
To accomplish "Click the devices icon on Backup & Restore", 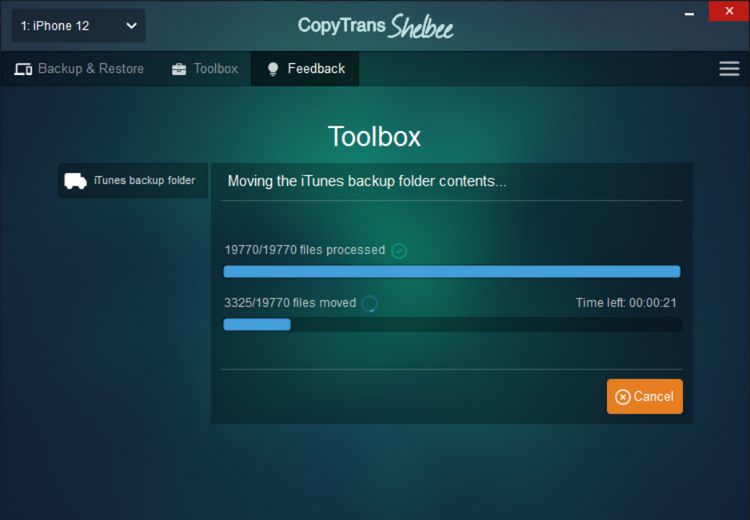I will tap(23, 69).
